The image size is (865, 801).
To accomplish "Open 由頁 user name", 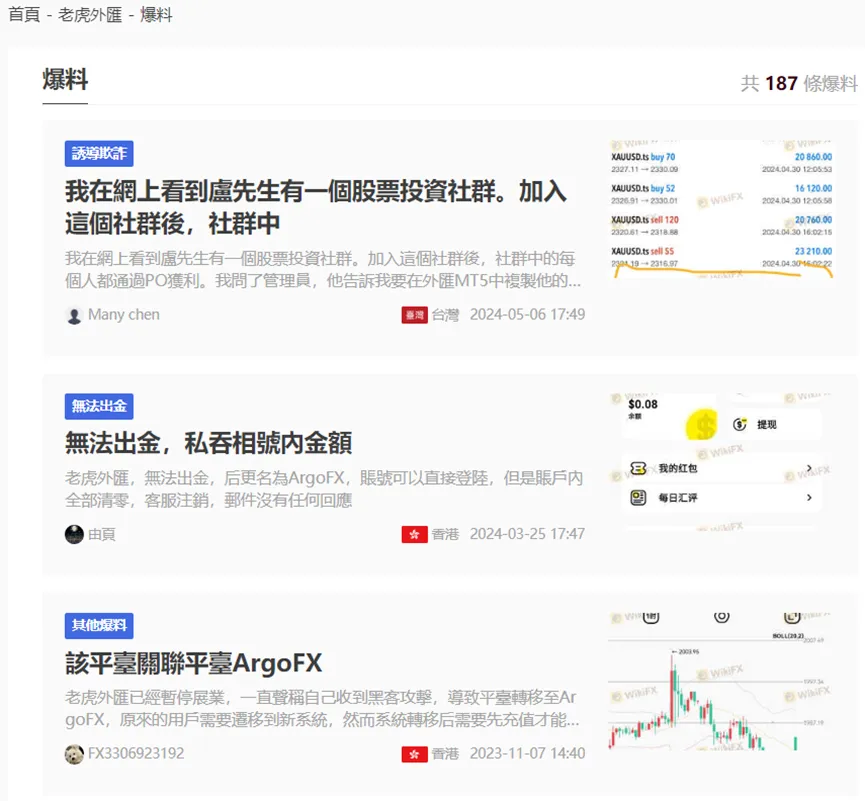I will [102, 534].
